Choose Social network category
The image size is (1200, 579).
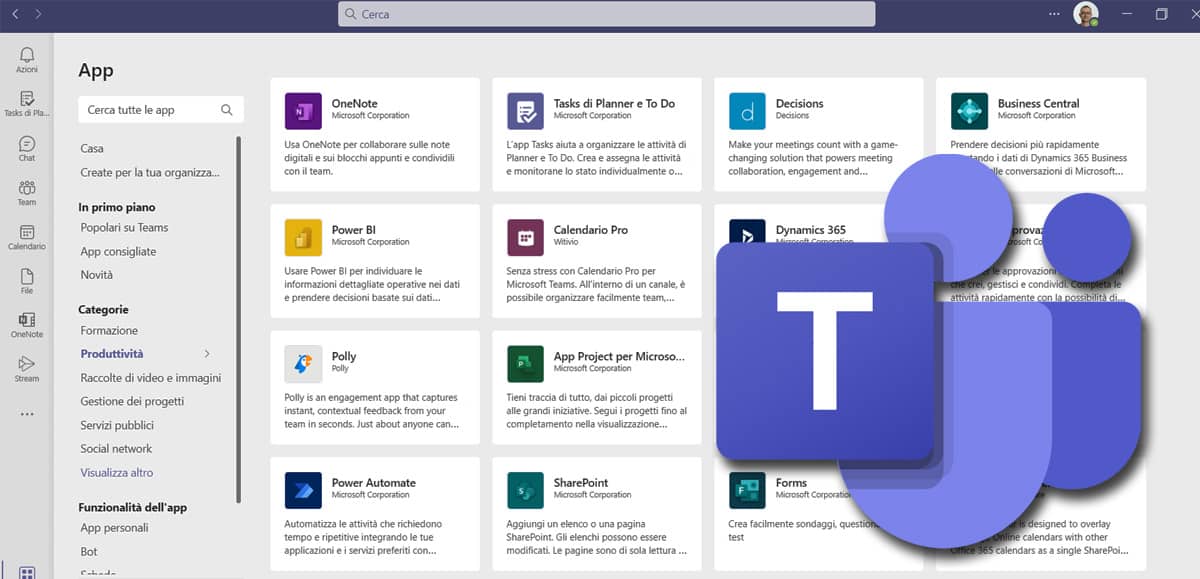(x=116, y=449)
